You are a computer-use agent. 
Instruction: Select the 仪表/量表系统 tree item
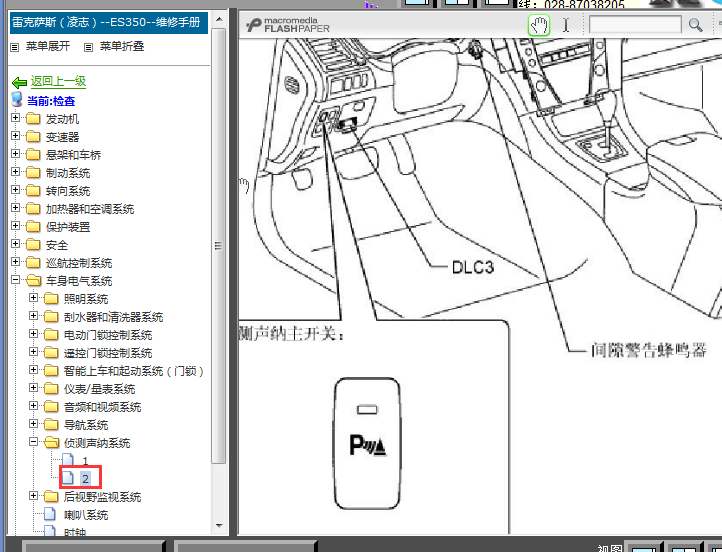pyautogui.click(x=99, y=389)
